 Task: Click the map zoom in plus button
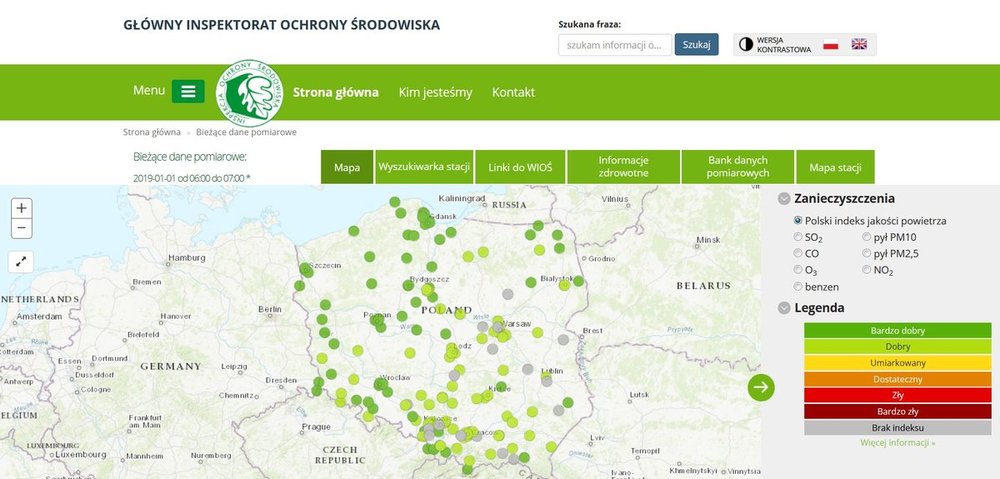(22, 208)
